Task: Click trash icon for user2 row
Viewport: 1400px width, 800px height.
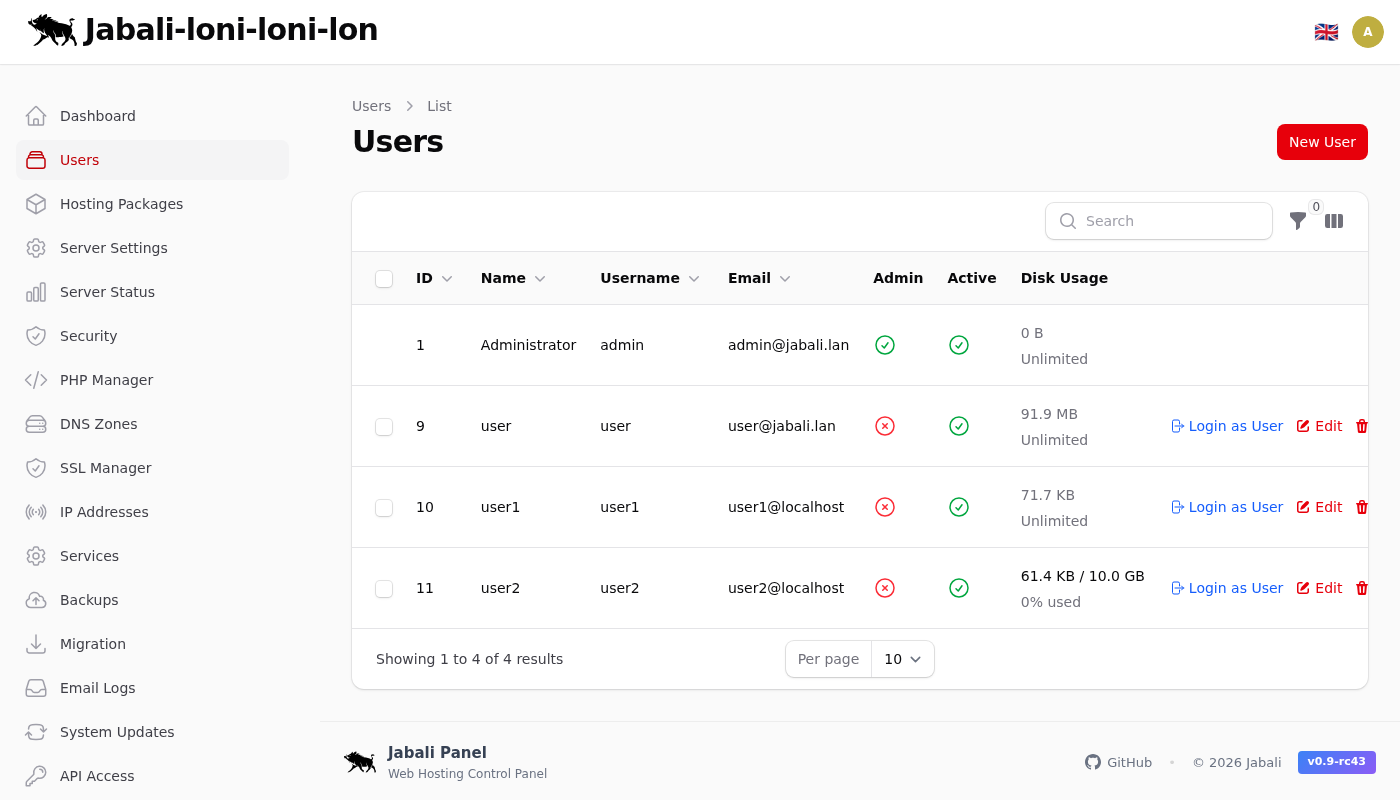Action: click(x=1361, y=588)
